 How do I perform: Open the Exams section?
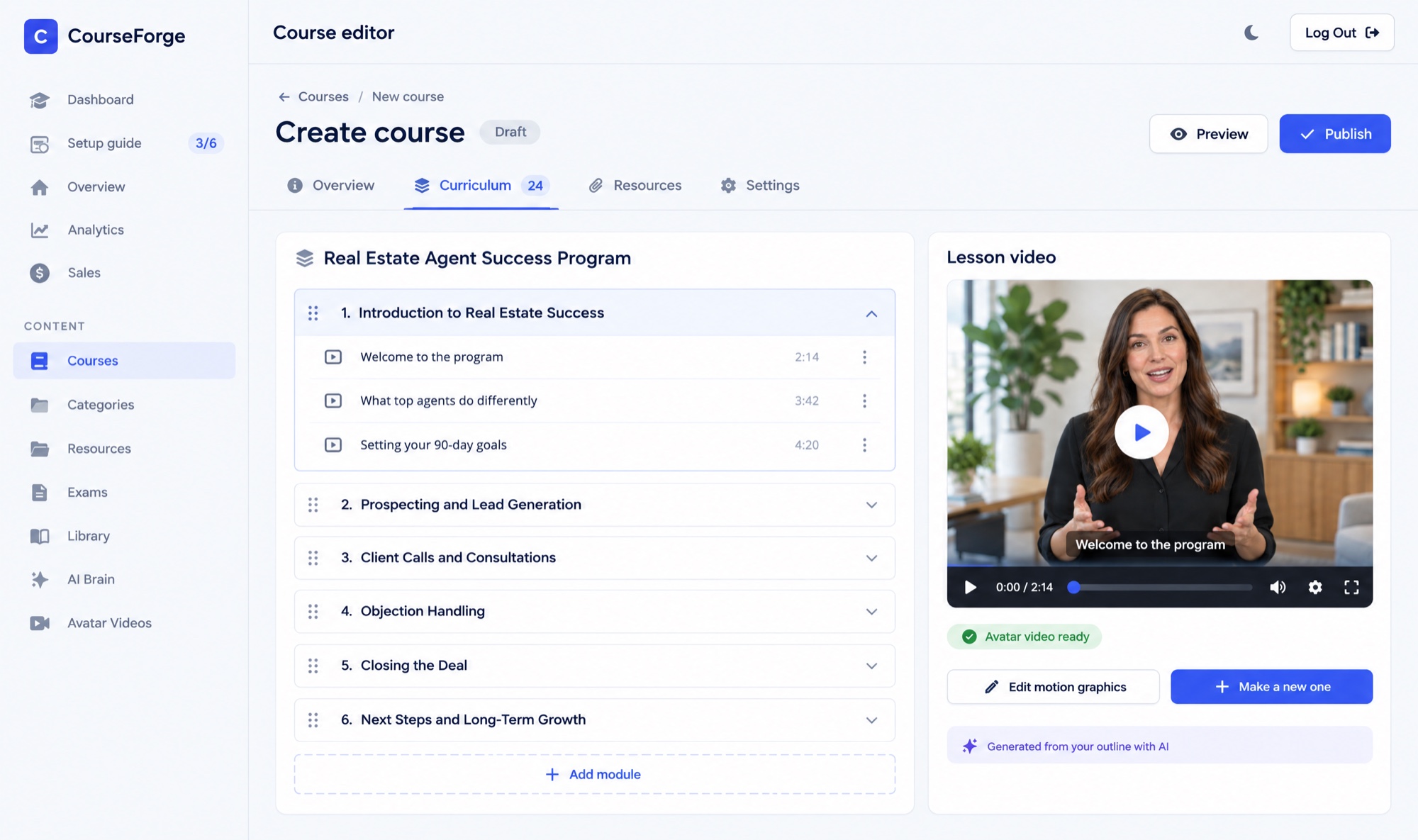(124, 492)
